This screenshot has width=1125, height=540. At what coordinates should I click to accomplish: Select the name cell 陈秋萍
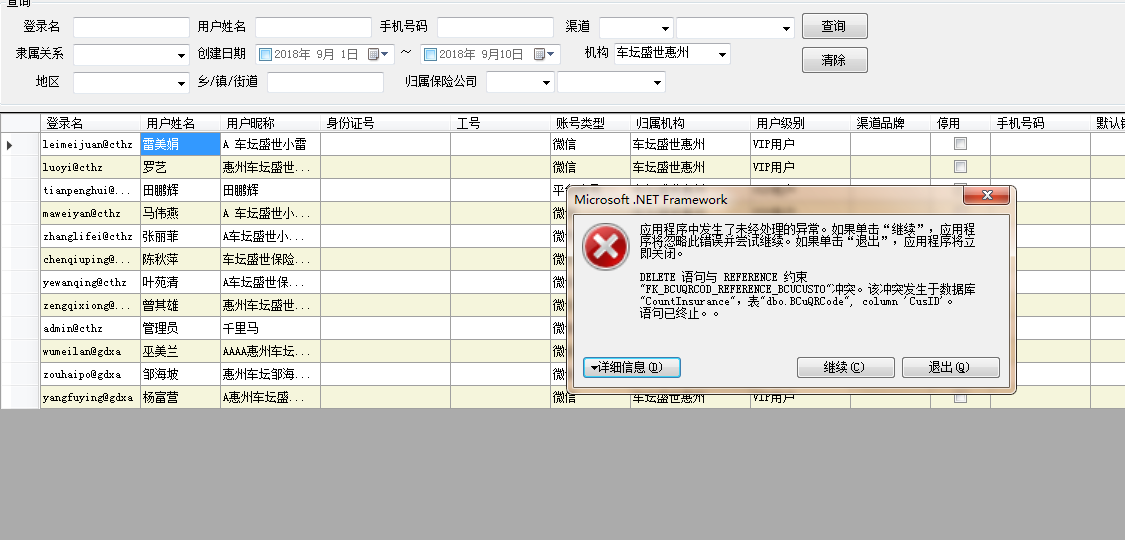click(180, 259)
